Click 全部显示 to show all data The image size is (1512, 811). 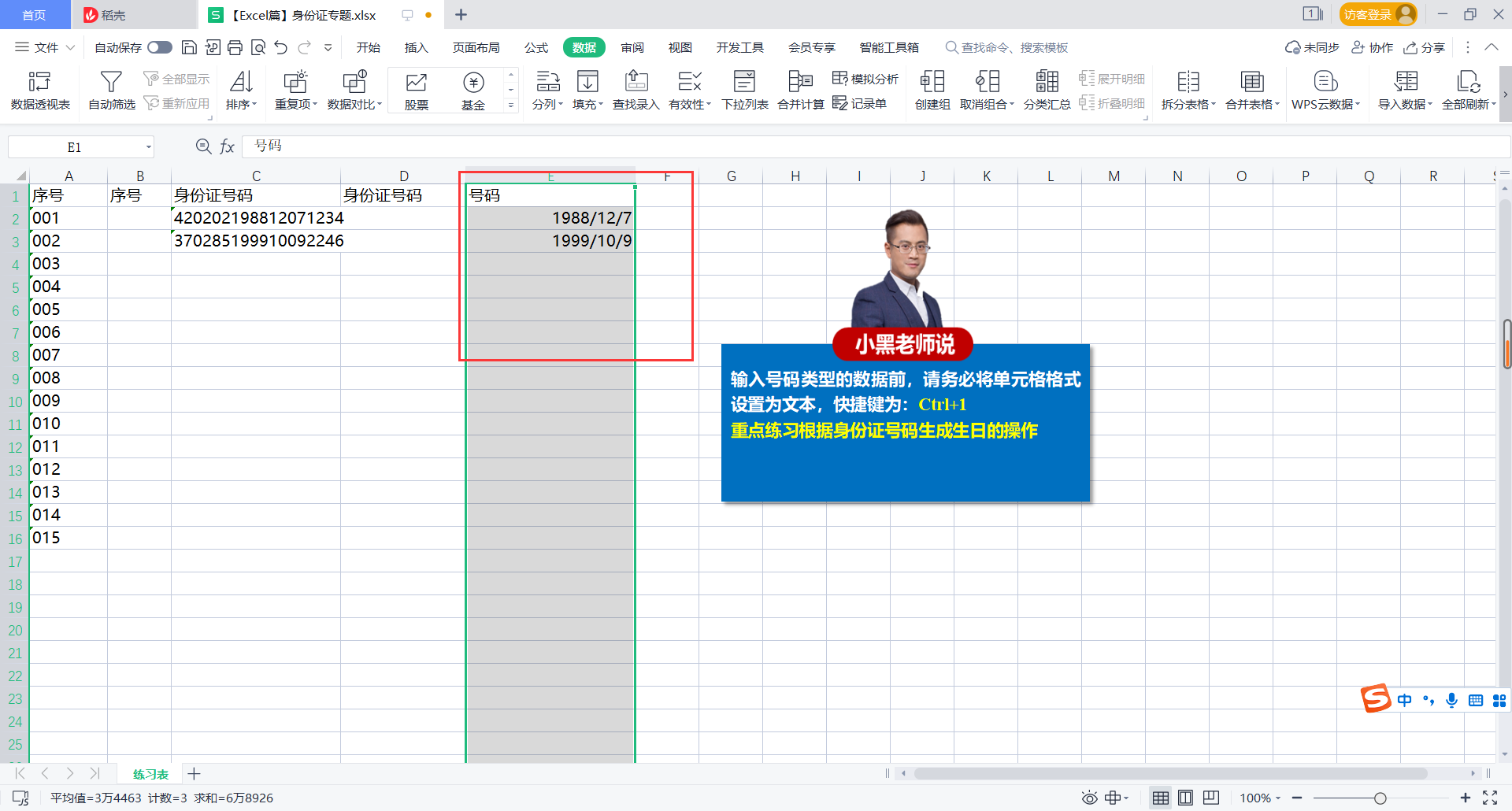(177, 78)
